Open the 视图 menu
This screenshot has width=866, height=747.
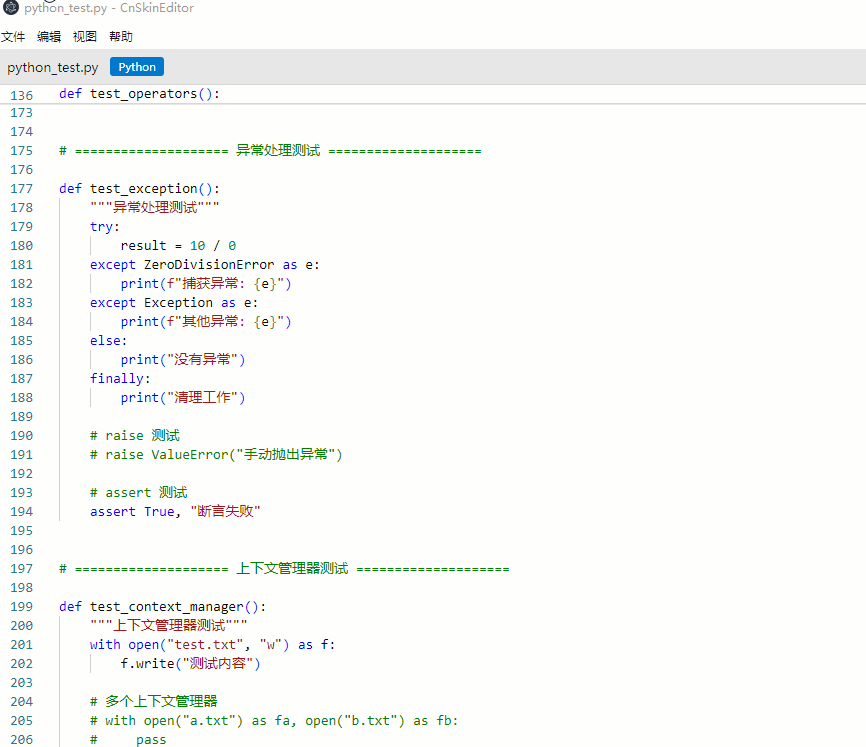click(84, 37)
